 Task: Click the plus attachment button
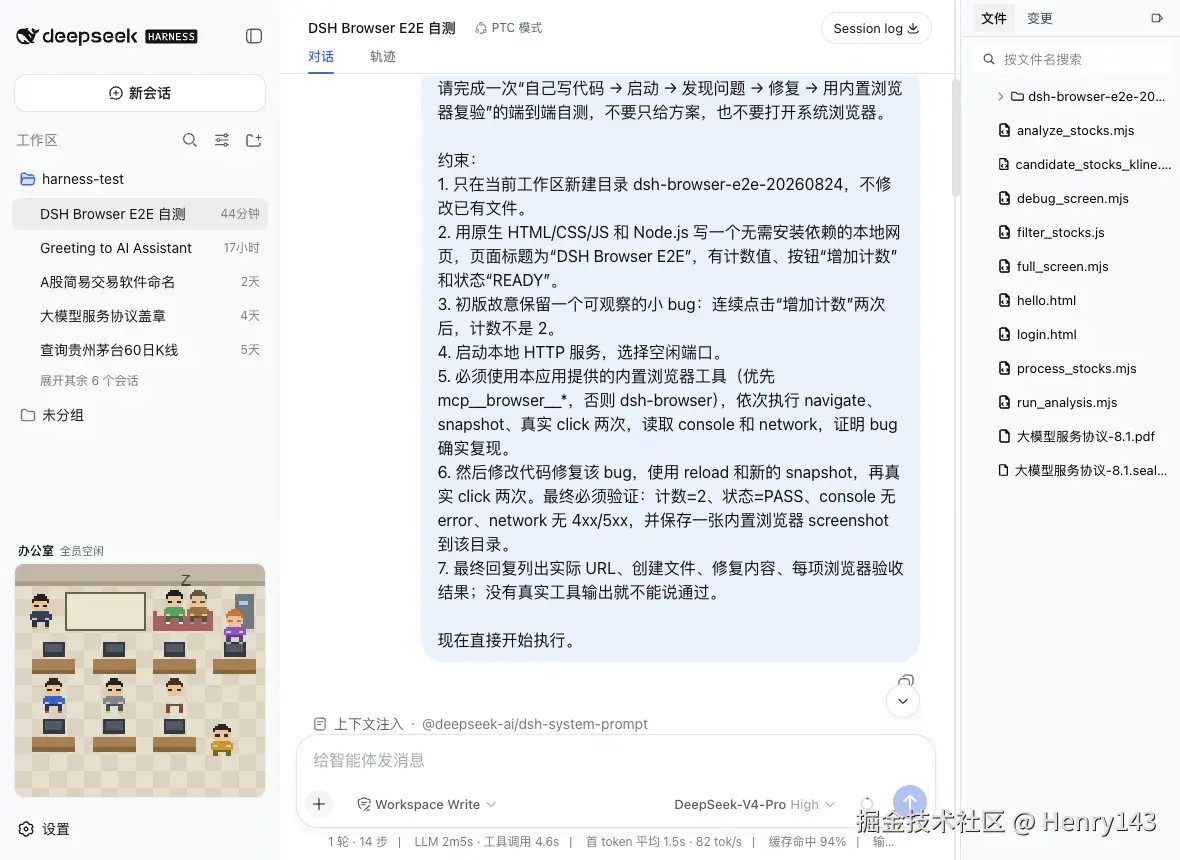319,804
